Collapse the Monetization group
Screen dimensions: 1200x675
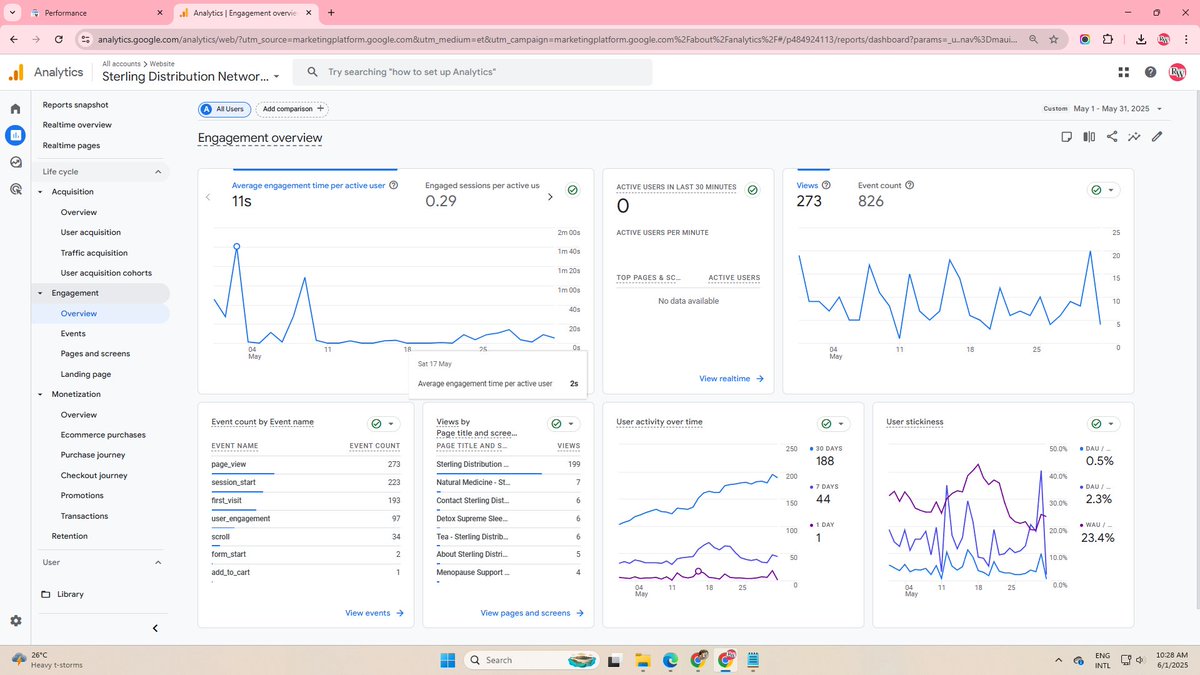coord(41,394)
